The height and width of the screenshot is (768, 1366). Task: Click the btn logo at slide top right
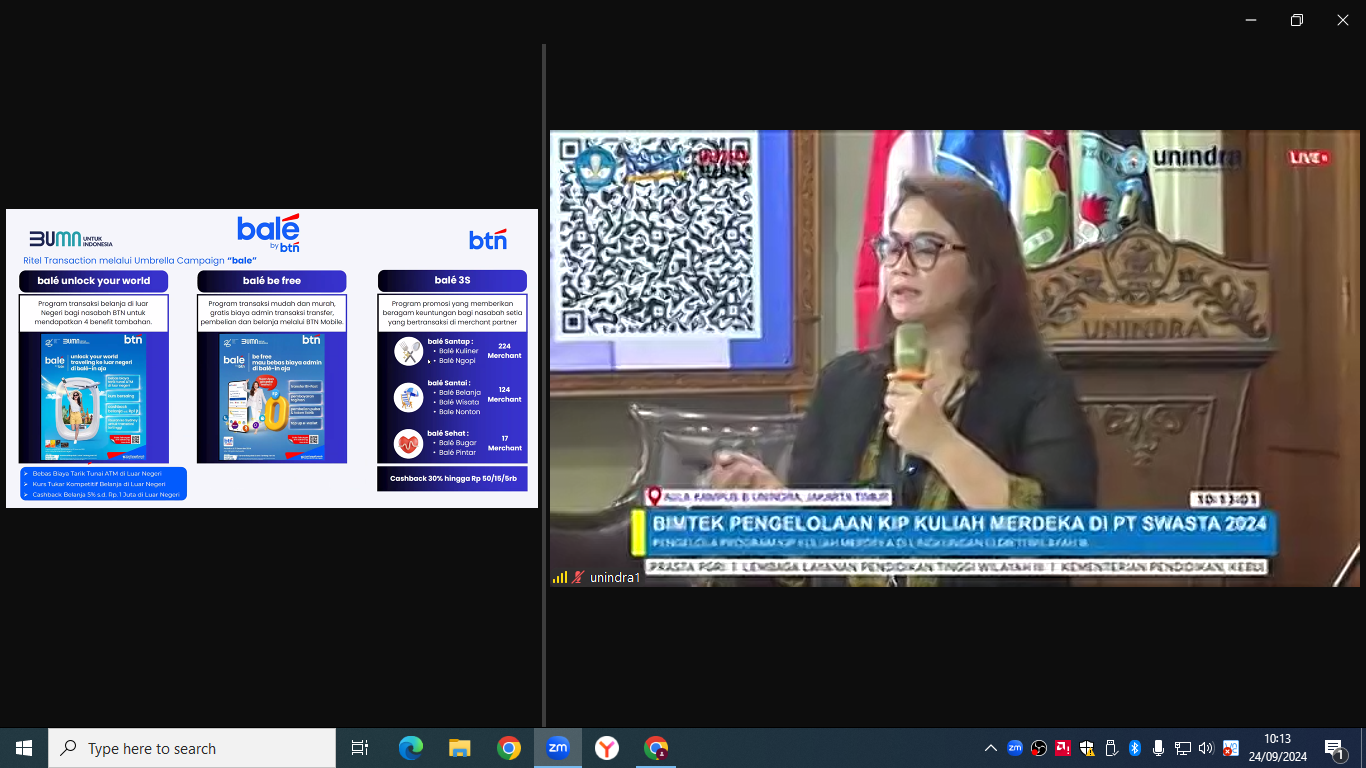tap(488, 240)
